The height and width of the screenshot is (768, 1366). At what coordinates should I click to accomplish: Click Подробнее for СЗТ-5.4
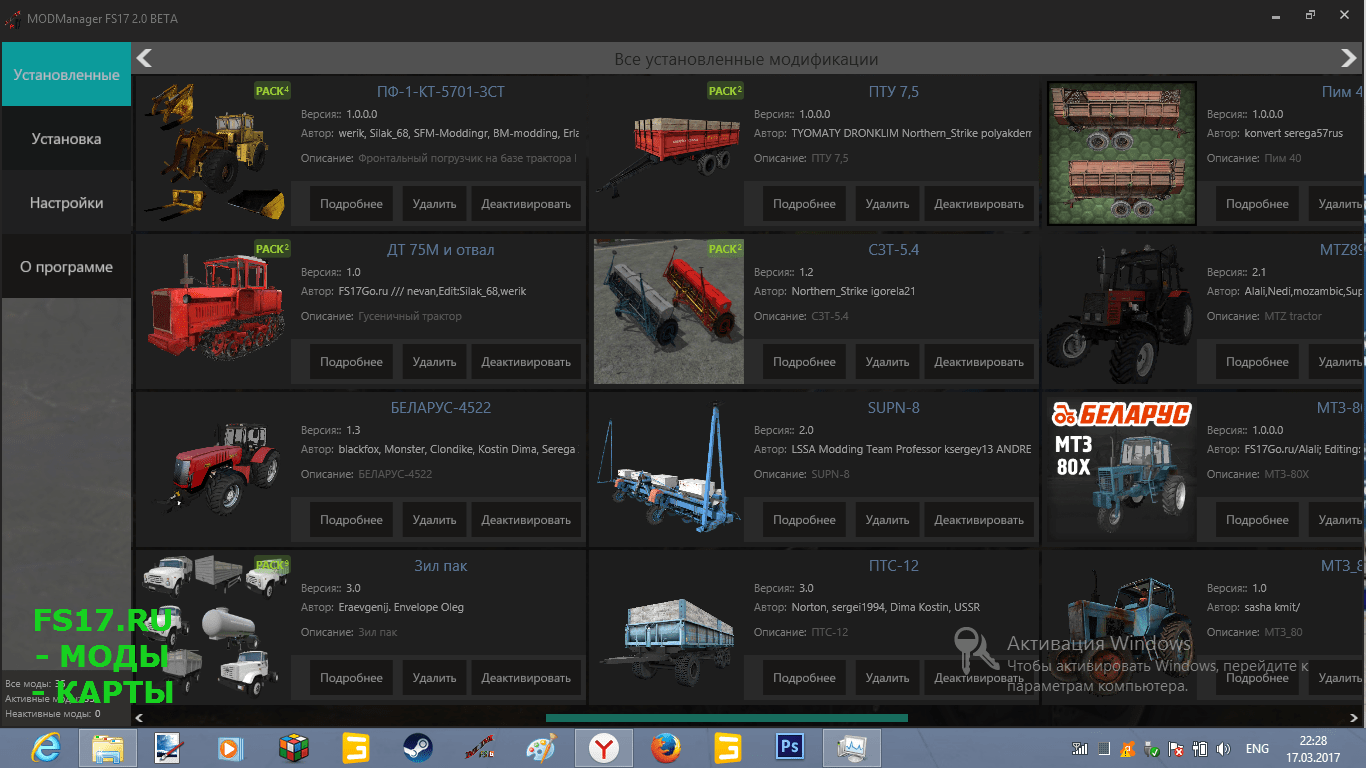pos(804,361)
